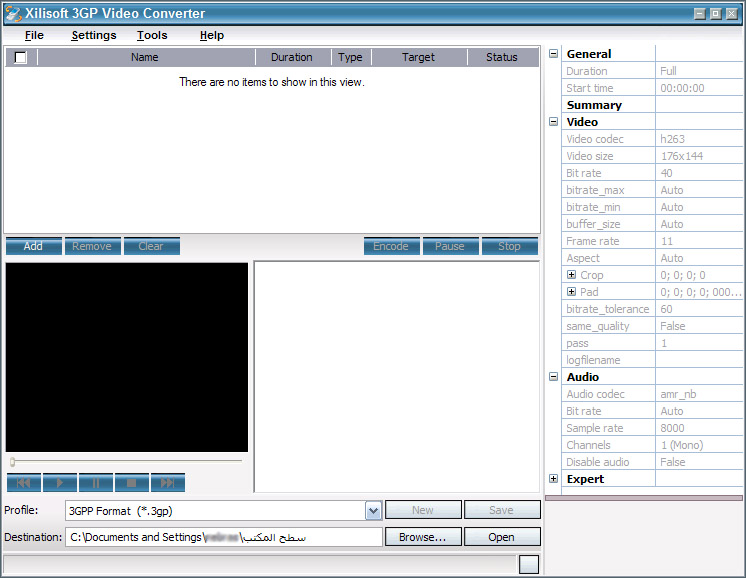Select the Start time 00:00:00 value
The height and width of the screenshot is (578, 746).
699,88
